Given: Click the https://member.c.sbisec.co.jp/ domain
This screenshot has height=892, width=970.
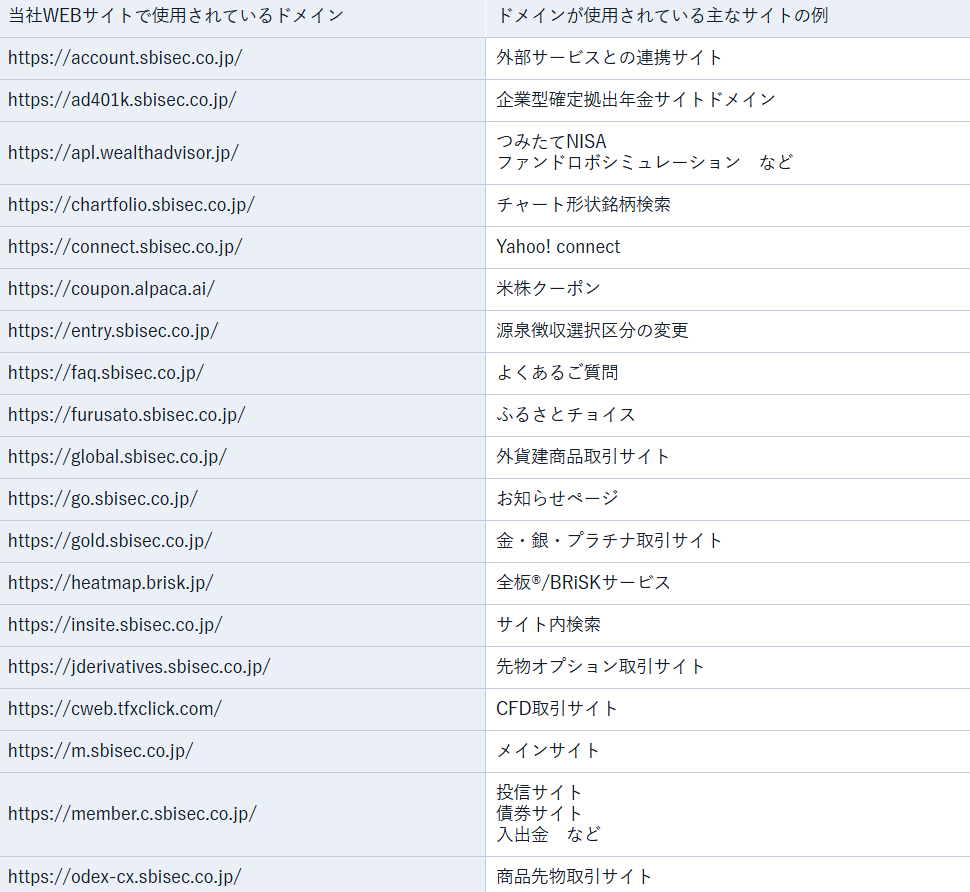Looking at the screenshot, I should tap(132, 814).
